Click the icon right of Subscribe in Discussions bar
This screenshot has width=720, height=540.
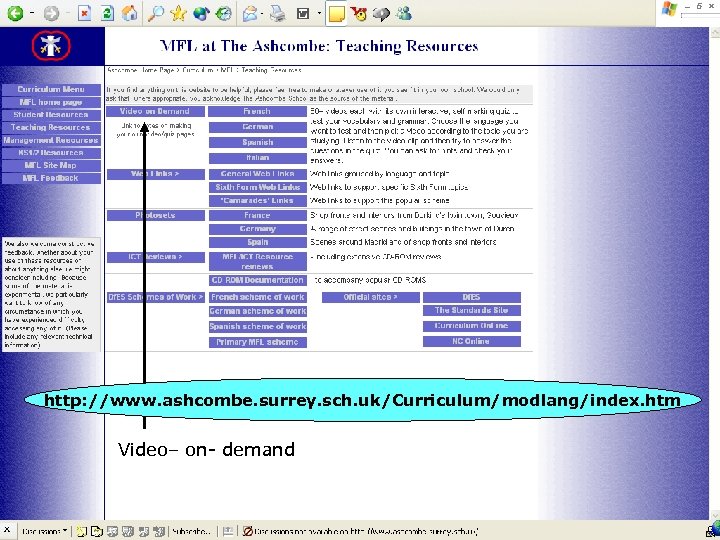coord(228,531)
